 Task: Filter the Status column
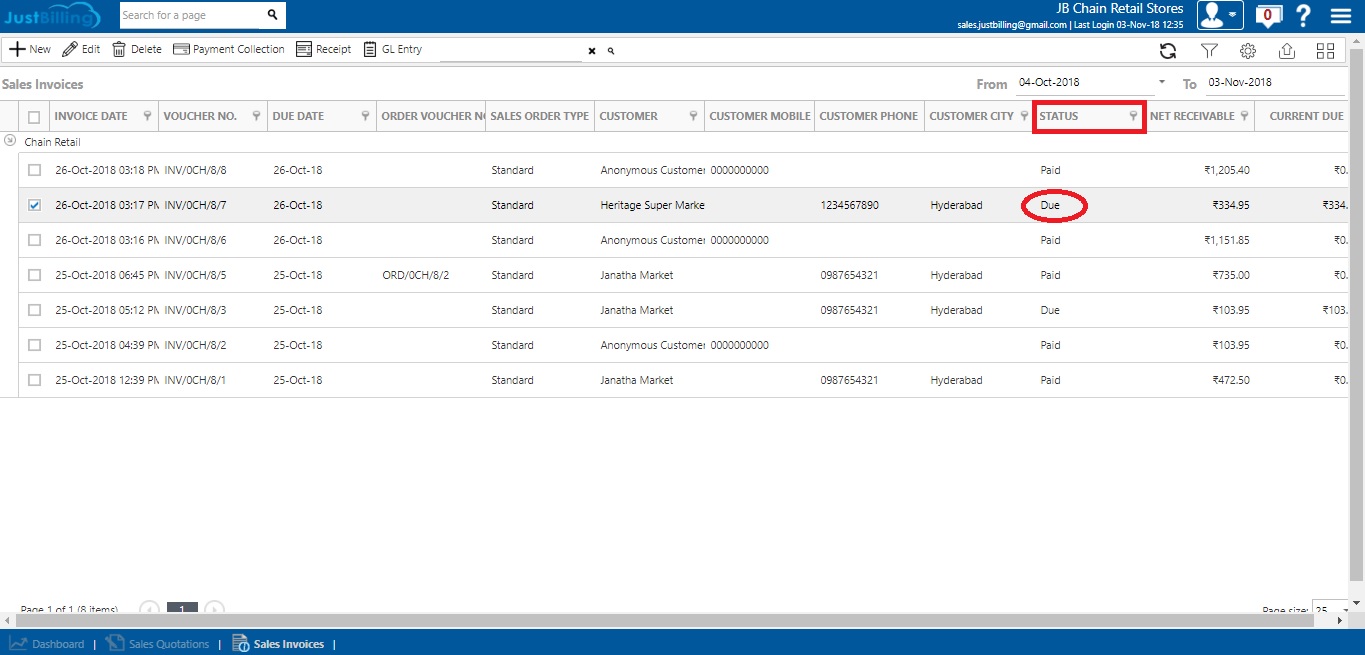point(1133,116)
